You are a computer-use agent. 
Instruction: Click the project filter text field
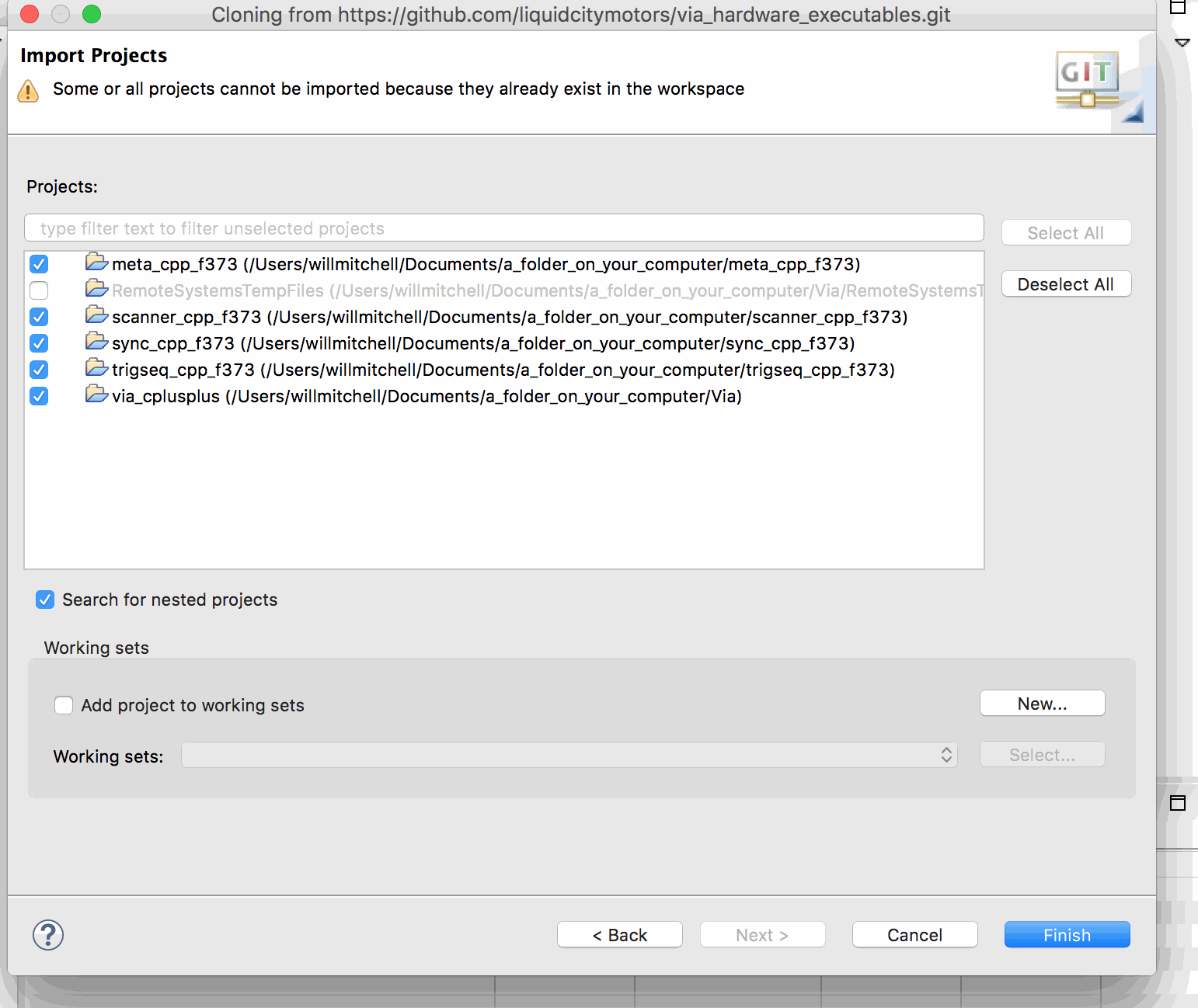click(503, 228)
